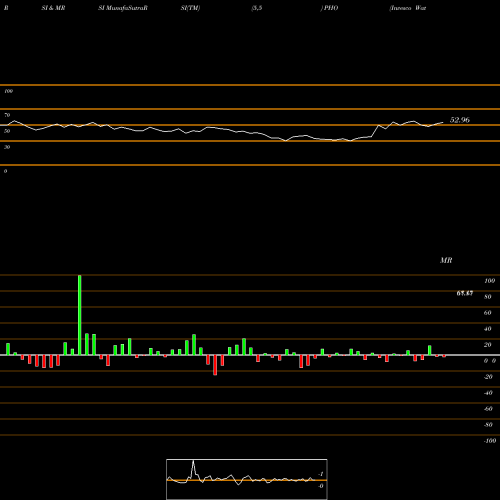500x500 pixels.
Task: Click the '80' label on MR axis
Action: click(488, 297)
